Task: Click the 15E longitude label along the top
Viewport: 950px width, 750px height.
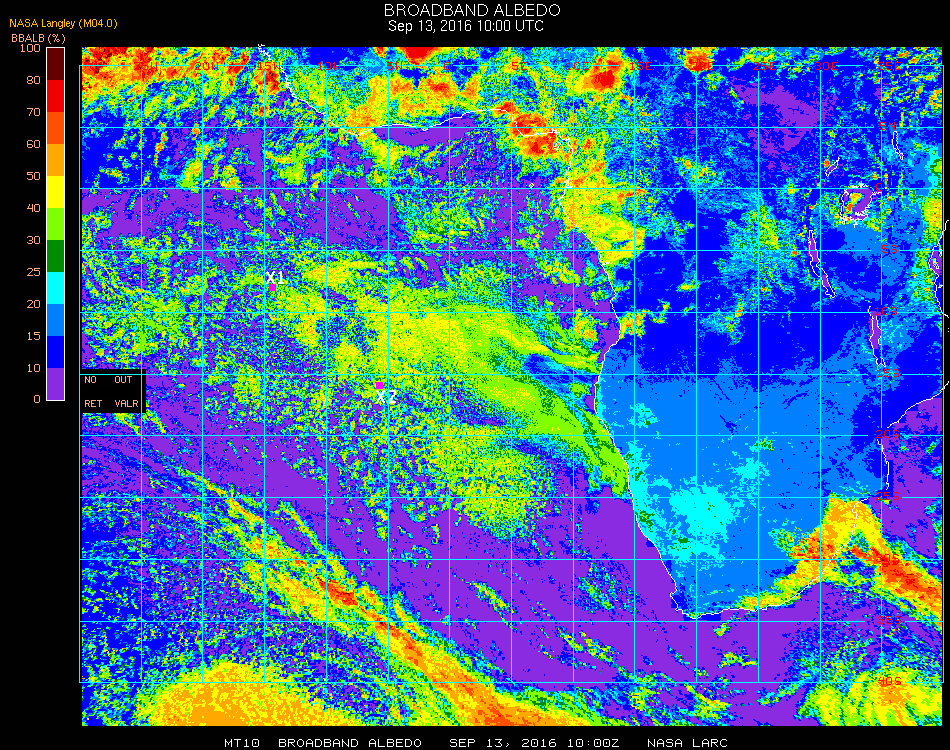Action: (640, 66)
